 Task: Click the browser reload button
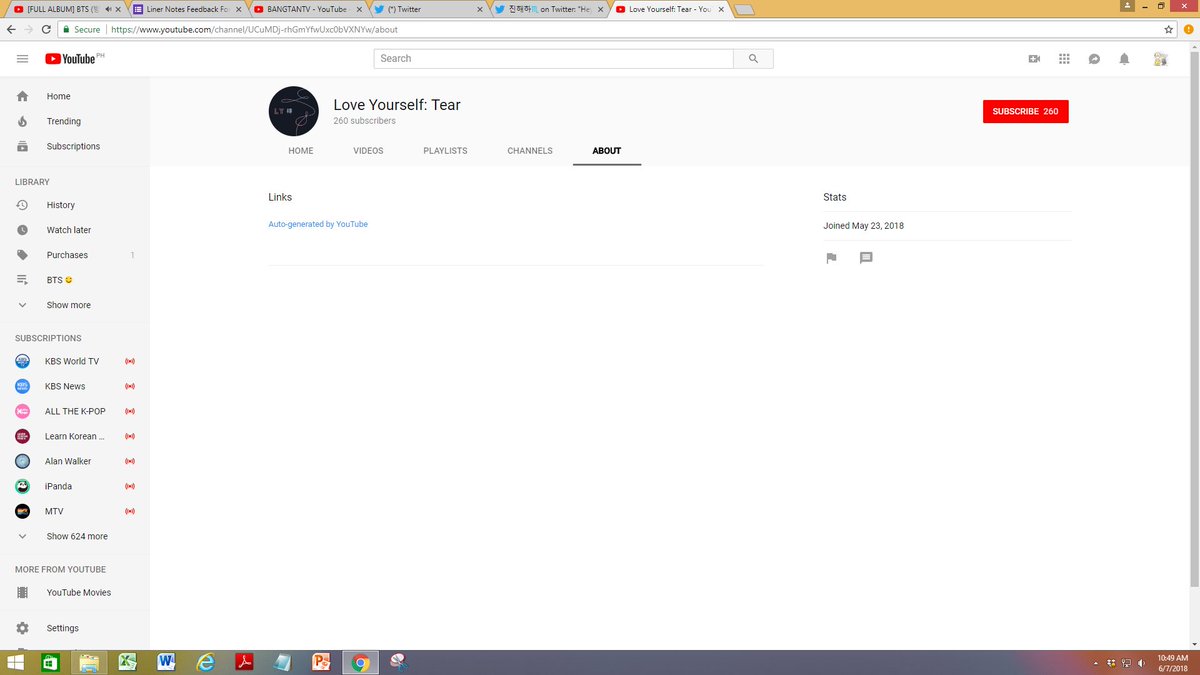click(x=46, y=29)
